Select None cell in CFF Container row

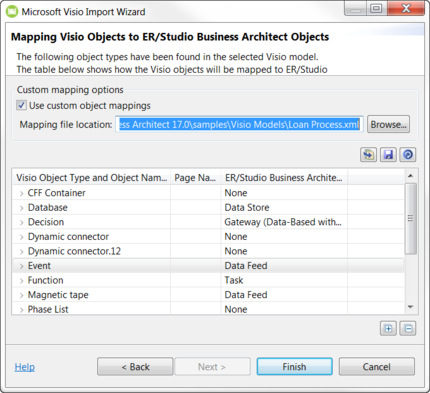pos(284,193)
